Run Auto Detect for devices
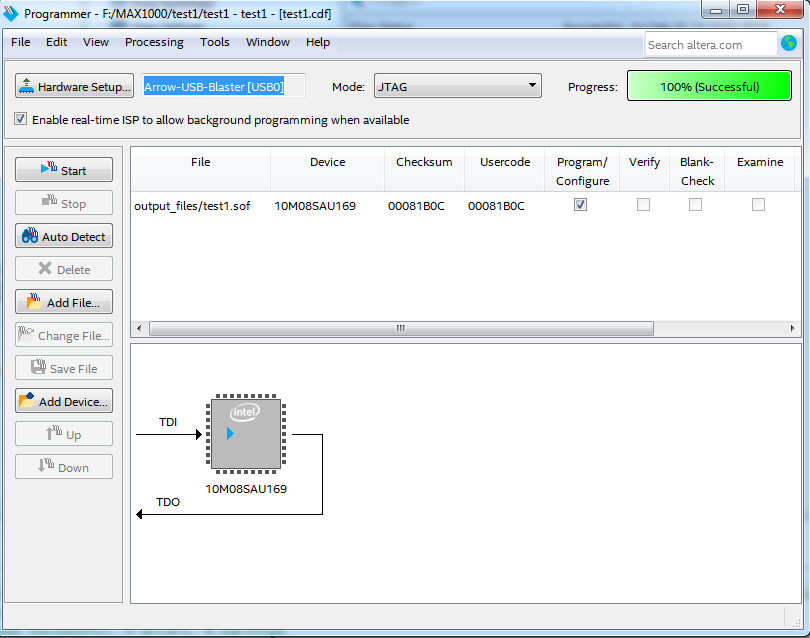The height and width of the screenshot is (638, 810). point(64,236)
